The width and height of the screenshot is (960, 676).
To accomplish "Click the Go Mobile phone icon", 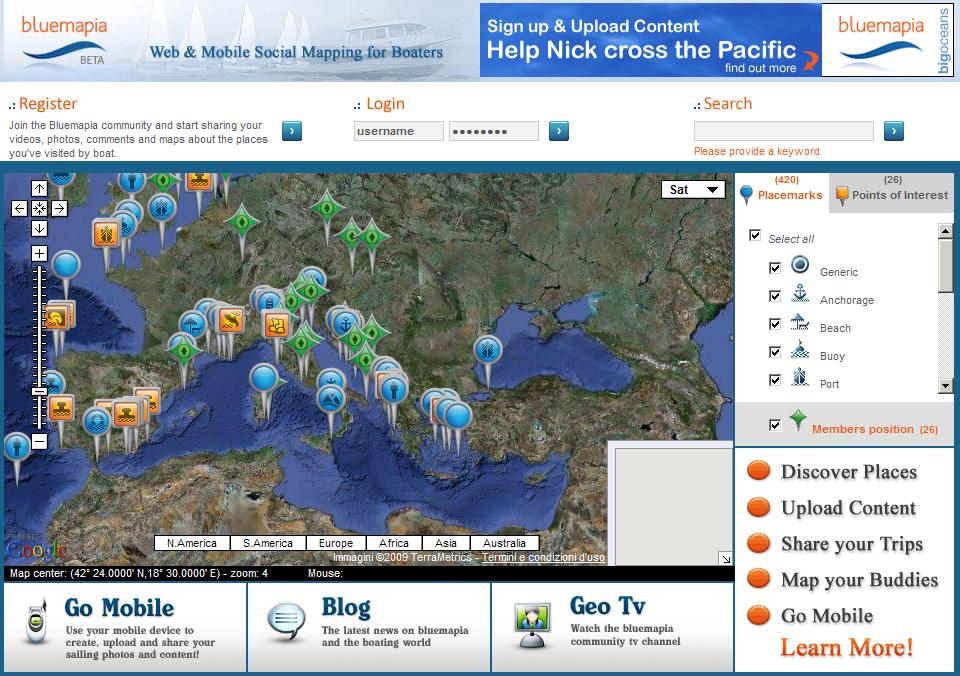I will click(x=36, y=620).
